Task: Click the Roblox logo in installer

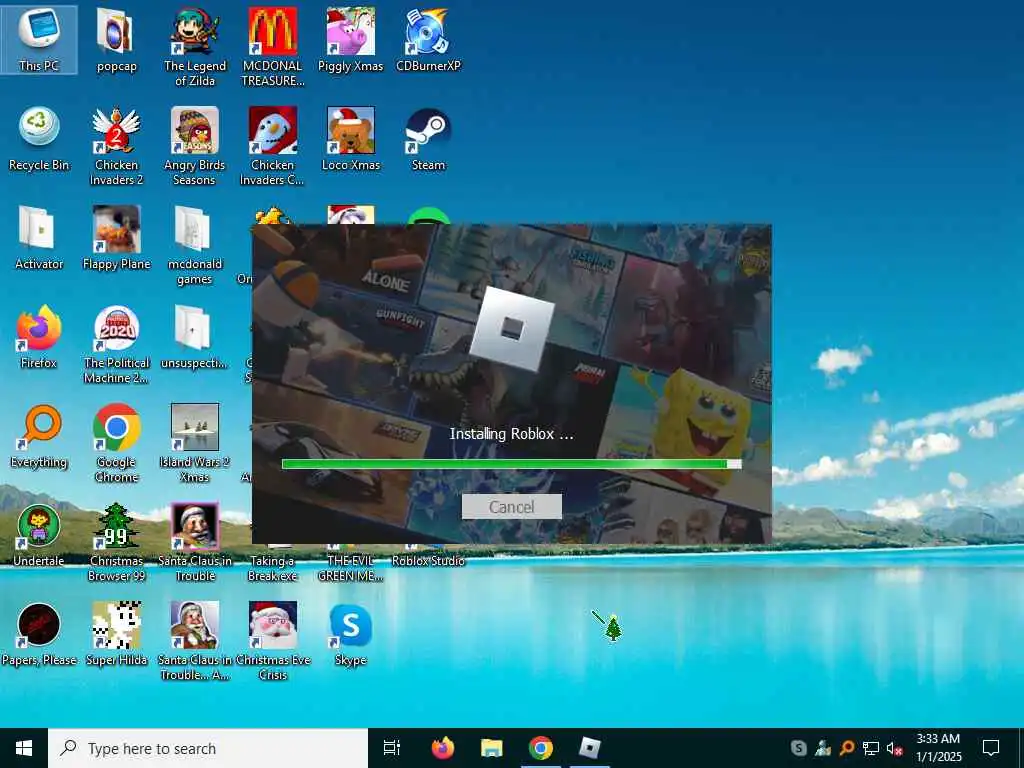Action: pyautogui.click(x=511, y=328)
